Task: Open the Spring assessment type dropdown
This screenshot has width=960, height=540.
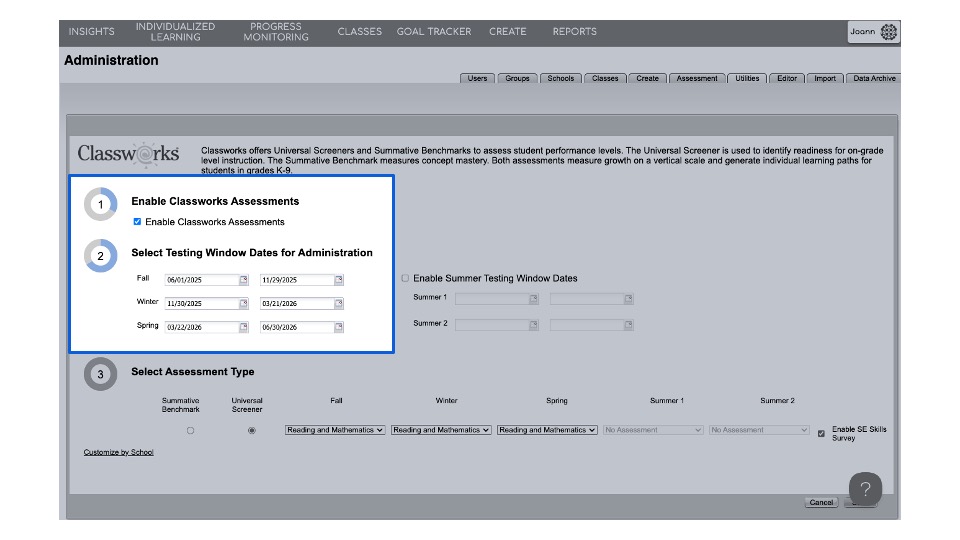Action: pyautogui.click(x=547, y=430)
